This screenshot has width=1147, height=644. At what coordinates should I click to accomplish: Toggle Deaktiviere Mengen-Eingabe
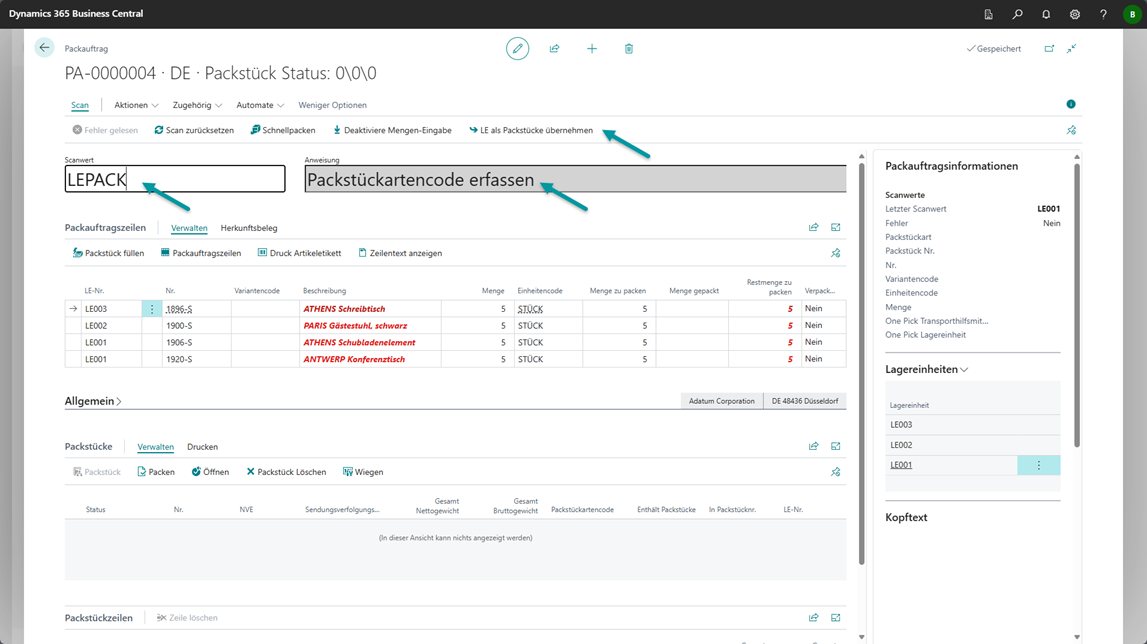[x=392, y=130]
